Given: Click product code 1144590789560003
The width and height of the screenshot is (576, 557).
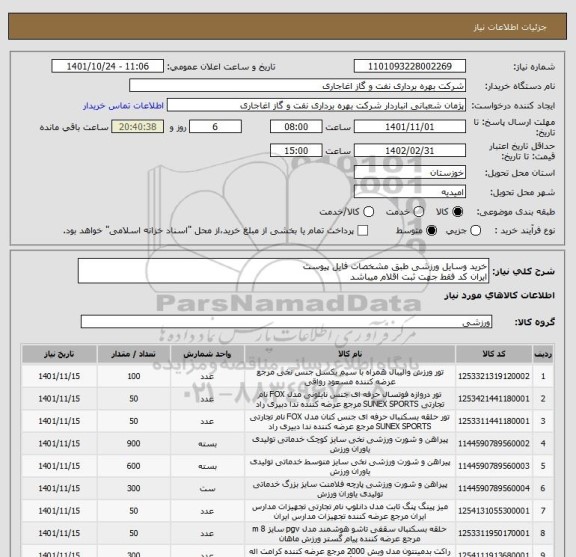Looking at the screenshot, I should pyautogui.click(x=494, y=466).
